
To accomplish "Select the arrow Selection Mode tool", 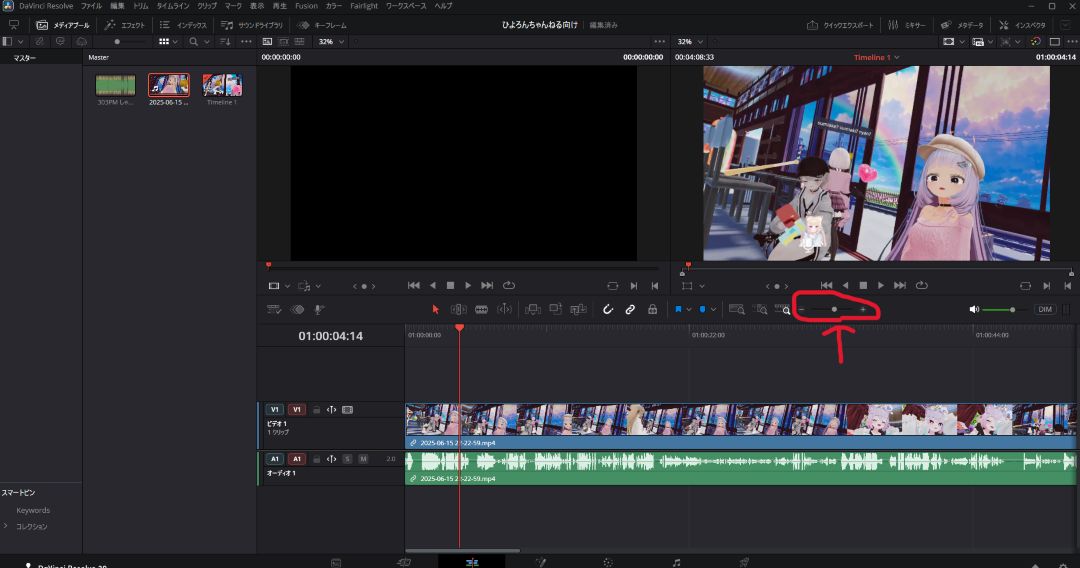I will (435, 310).
